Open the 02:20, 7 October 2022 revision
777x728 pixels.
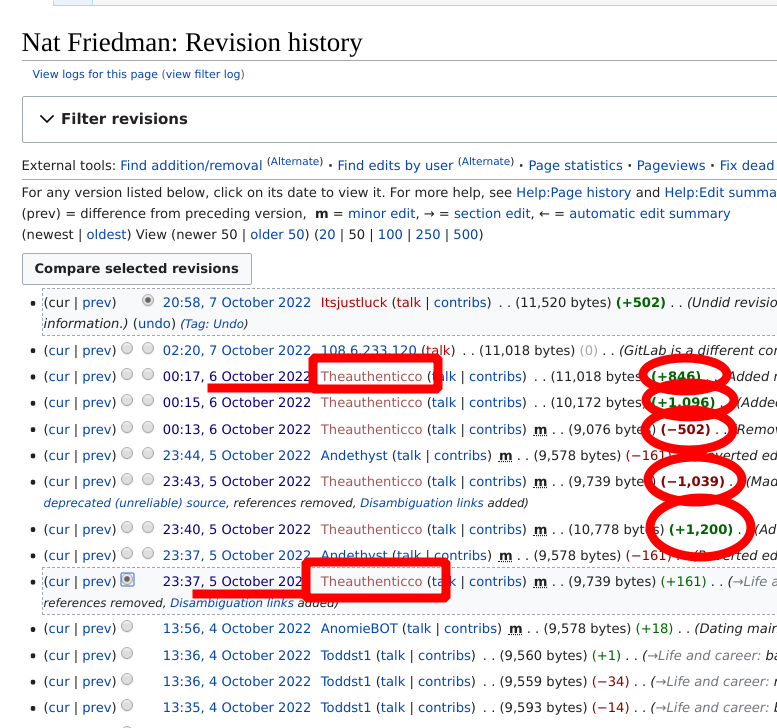click(237, 351)
